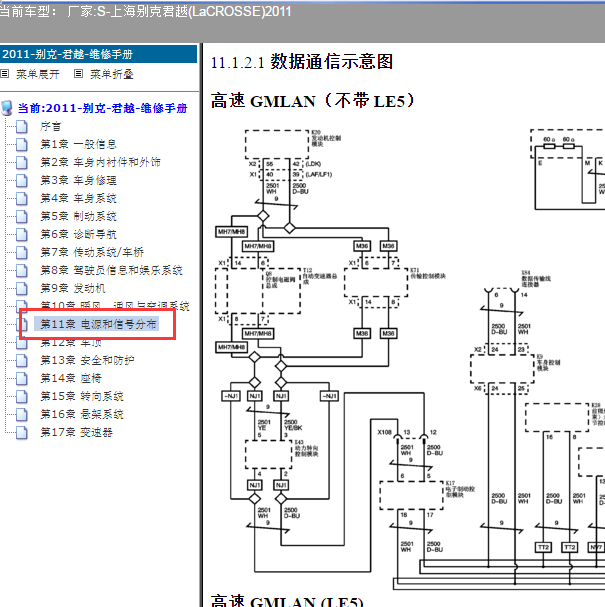Open 第1章 一般信息

[x=79, y=144]
